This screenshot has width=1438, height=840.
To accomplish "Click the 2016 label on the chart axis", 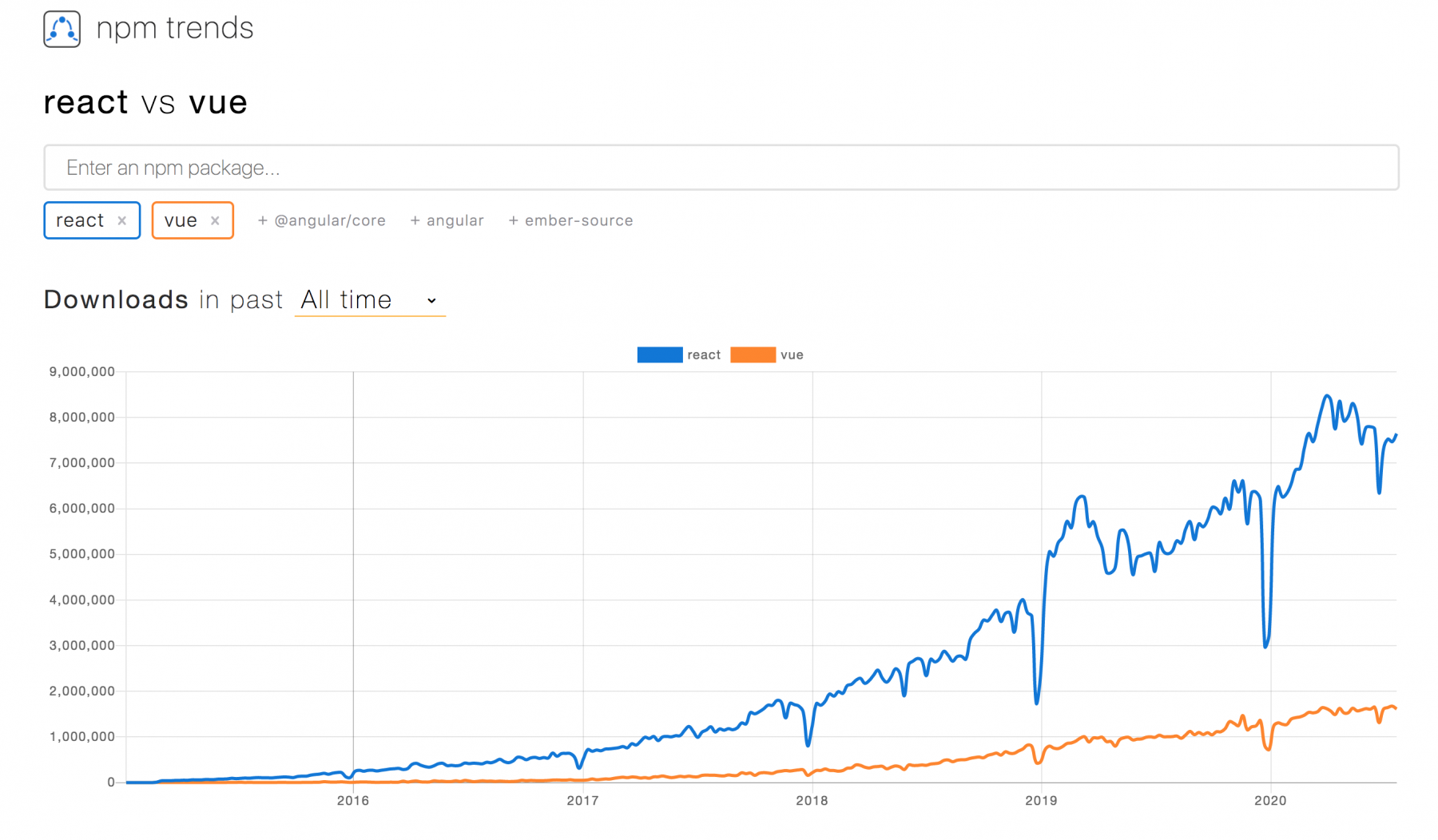I will tap(353, 801).
